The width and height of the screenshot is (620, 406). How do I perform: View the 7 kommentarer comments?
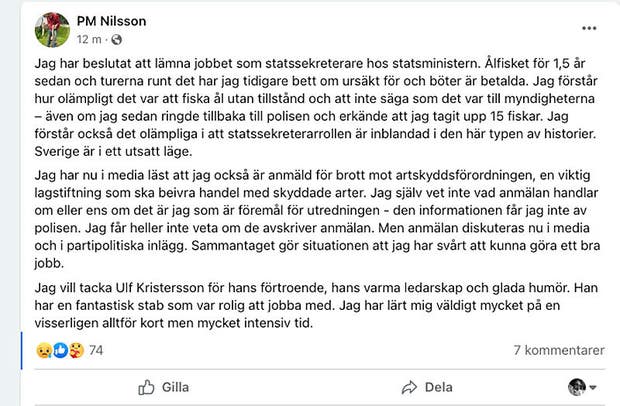pyautogui.click(x=558, y=351)
